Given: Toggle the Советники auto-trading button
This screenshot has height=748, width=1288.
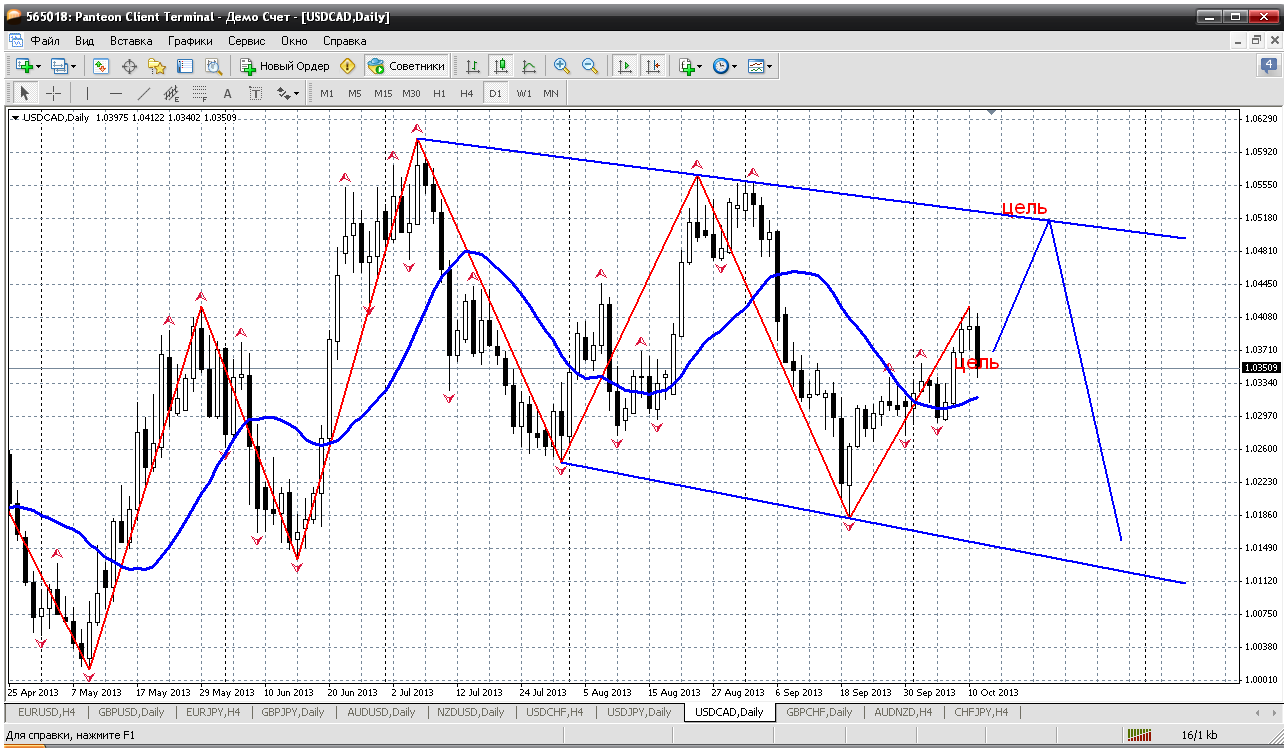Looking at the screenshot, I should (x=406, y=66).
